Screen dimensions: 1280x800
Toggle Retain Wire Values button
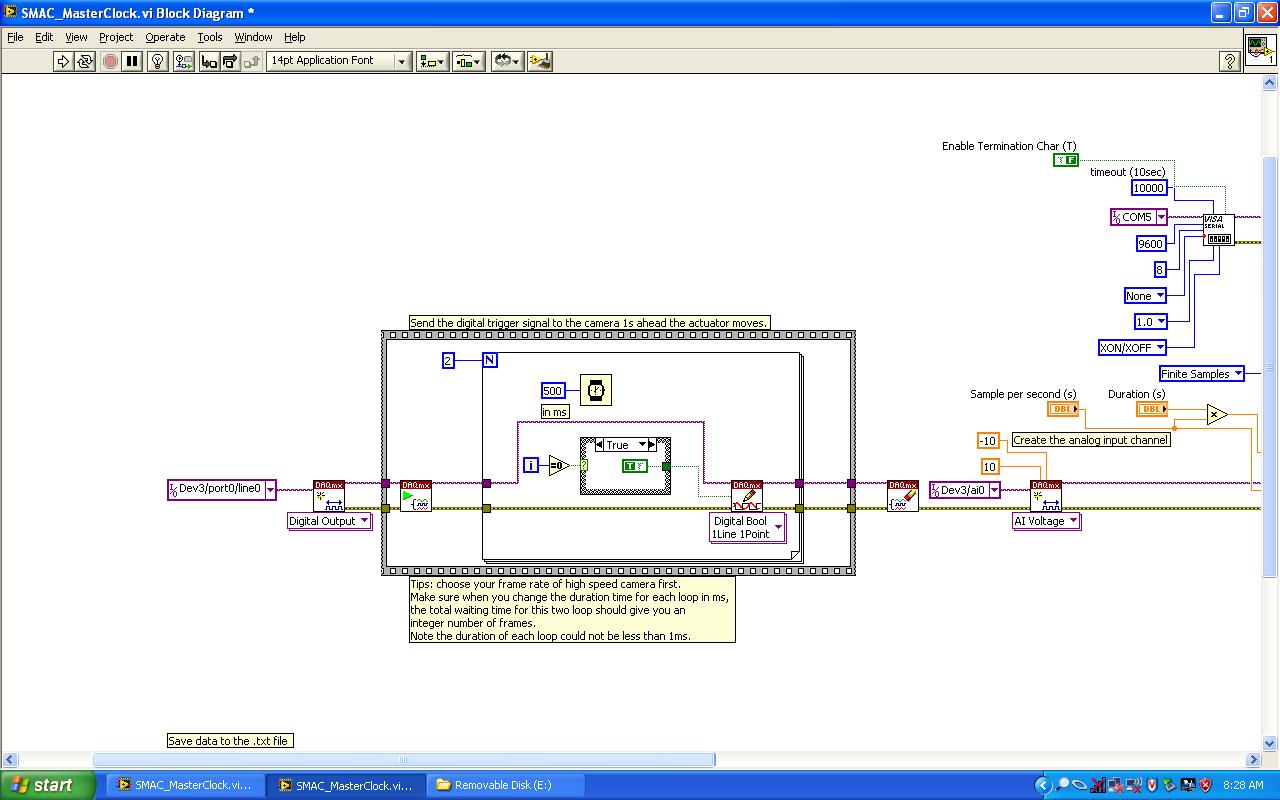click(184, 61)
